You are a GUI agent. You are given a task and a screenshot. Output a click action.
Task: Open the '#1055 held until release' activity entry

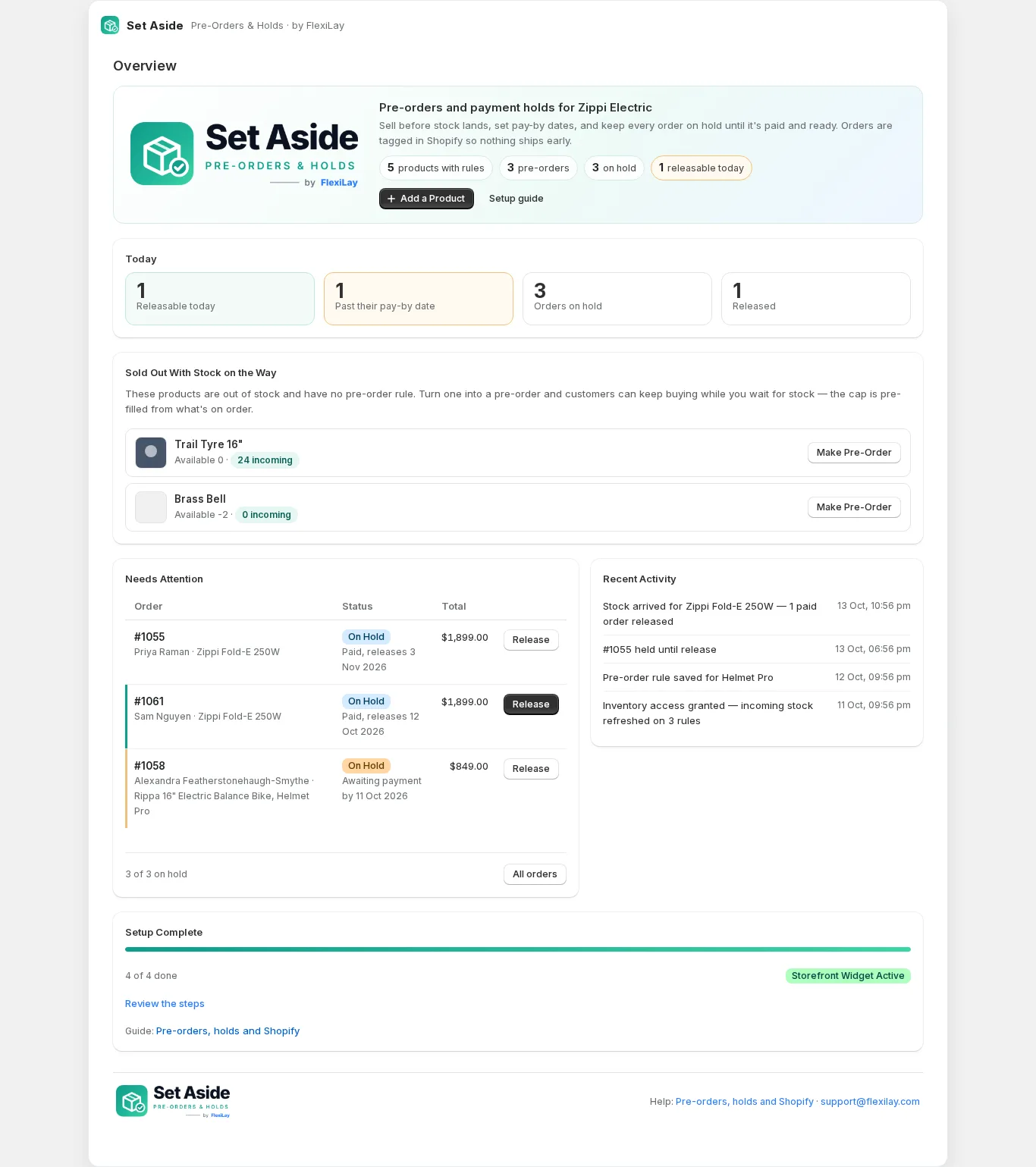[x=757, y=650]
